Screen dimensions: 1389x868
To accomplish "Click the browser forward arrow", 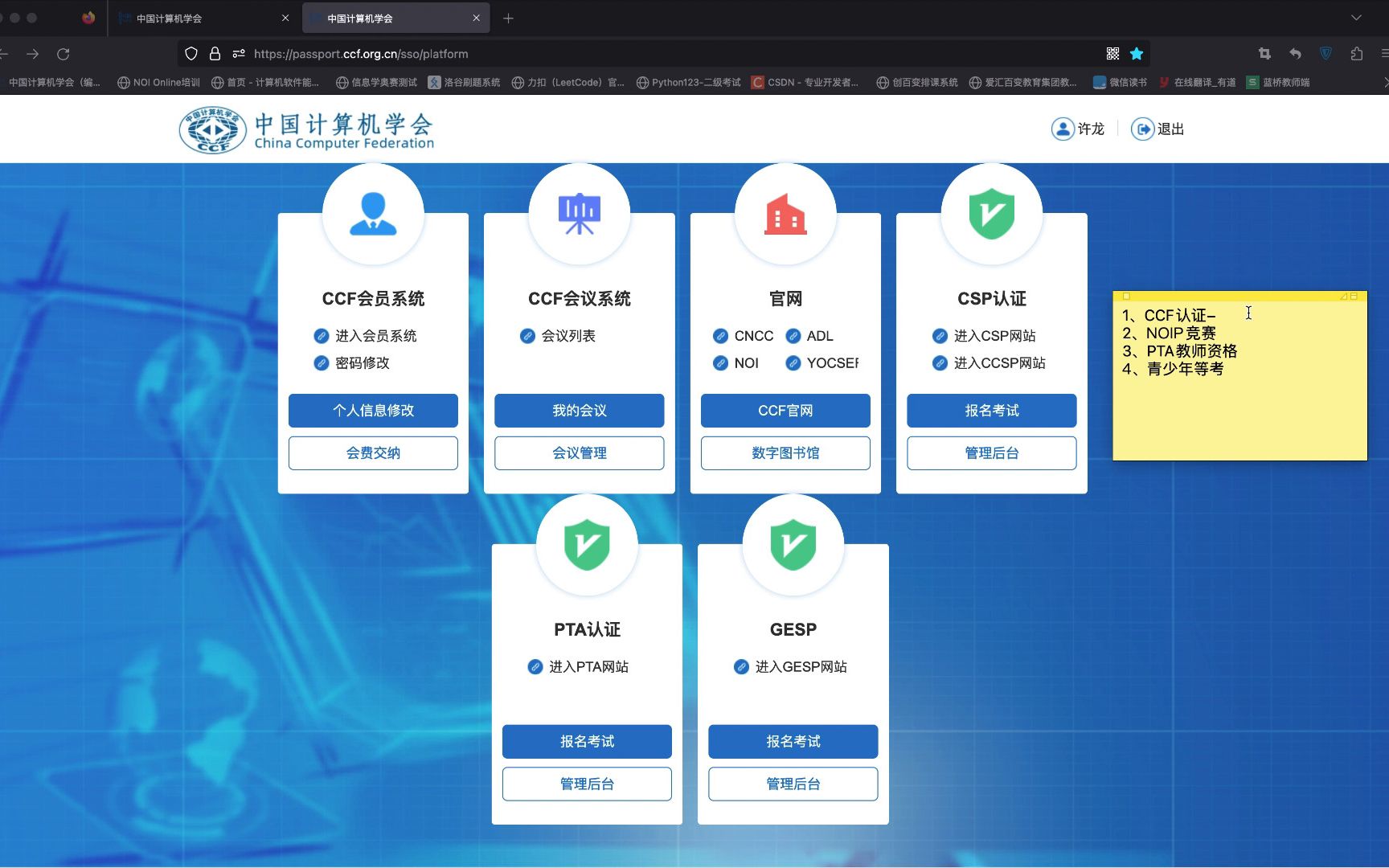I will pos(33,54).
